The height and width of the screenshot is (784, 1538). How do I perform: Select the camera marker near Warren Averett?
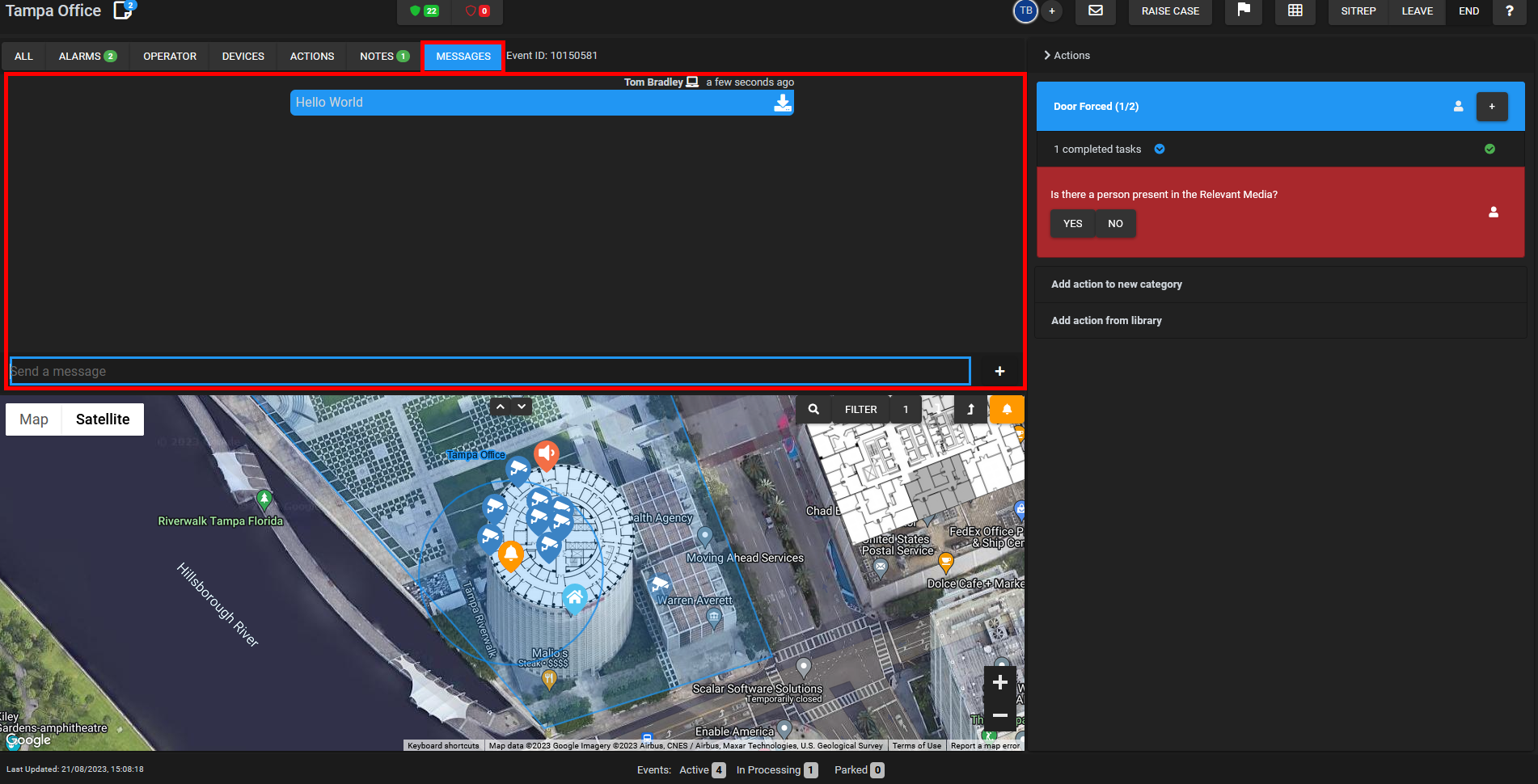[660, 584]
